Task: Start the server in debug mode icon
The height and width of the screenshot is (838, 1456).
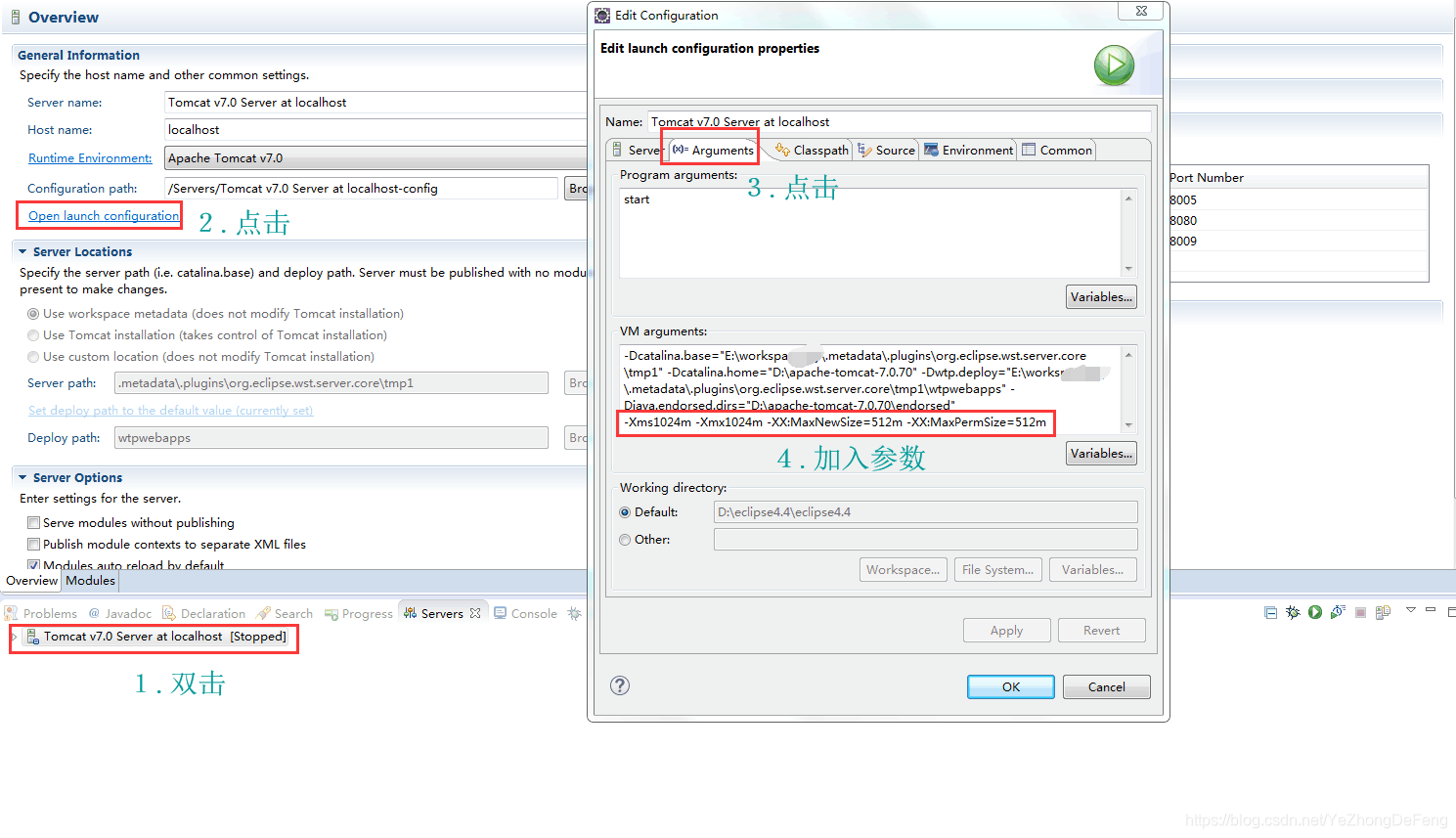Action: point(1293,612)
